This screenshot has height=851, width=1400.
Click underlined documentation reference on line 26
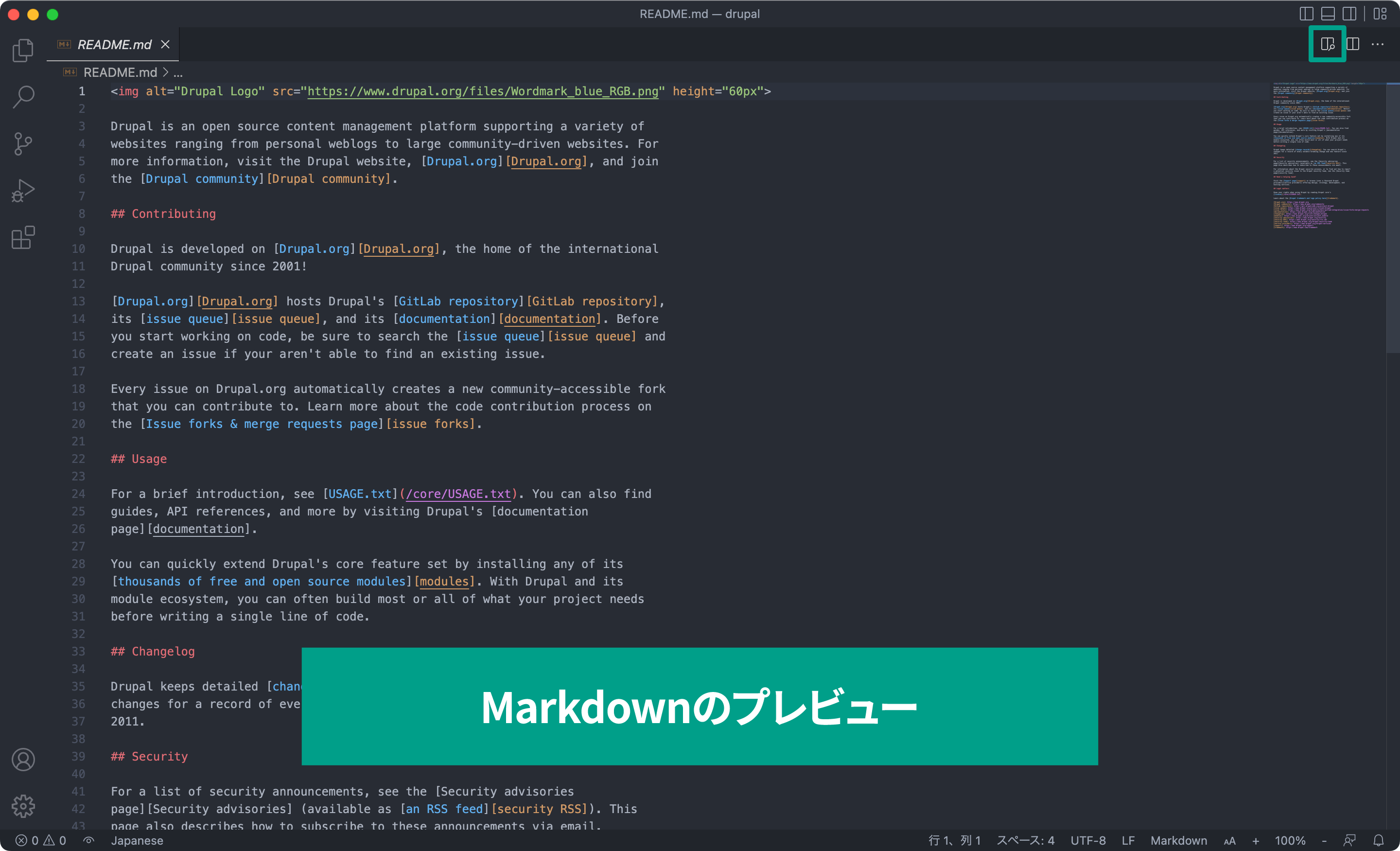198,529
